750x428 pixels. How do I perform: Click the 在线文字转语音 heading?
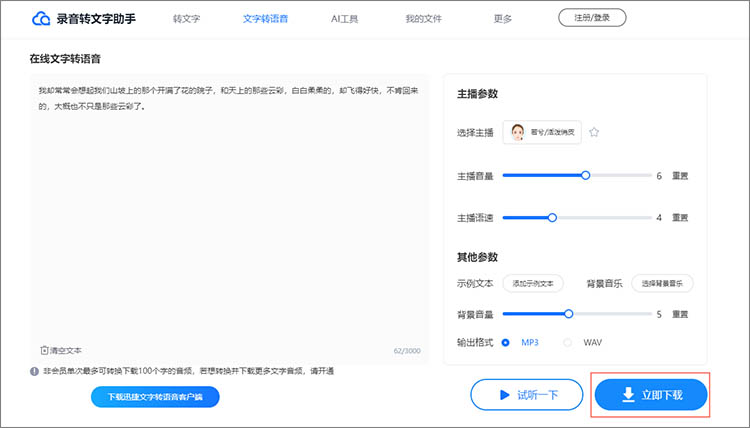click(x=65, y=59)
